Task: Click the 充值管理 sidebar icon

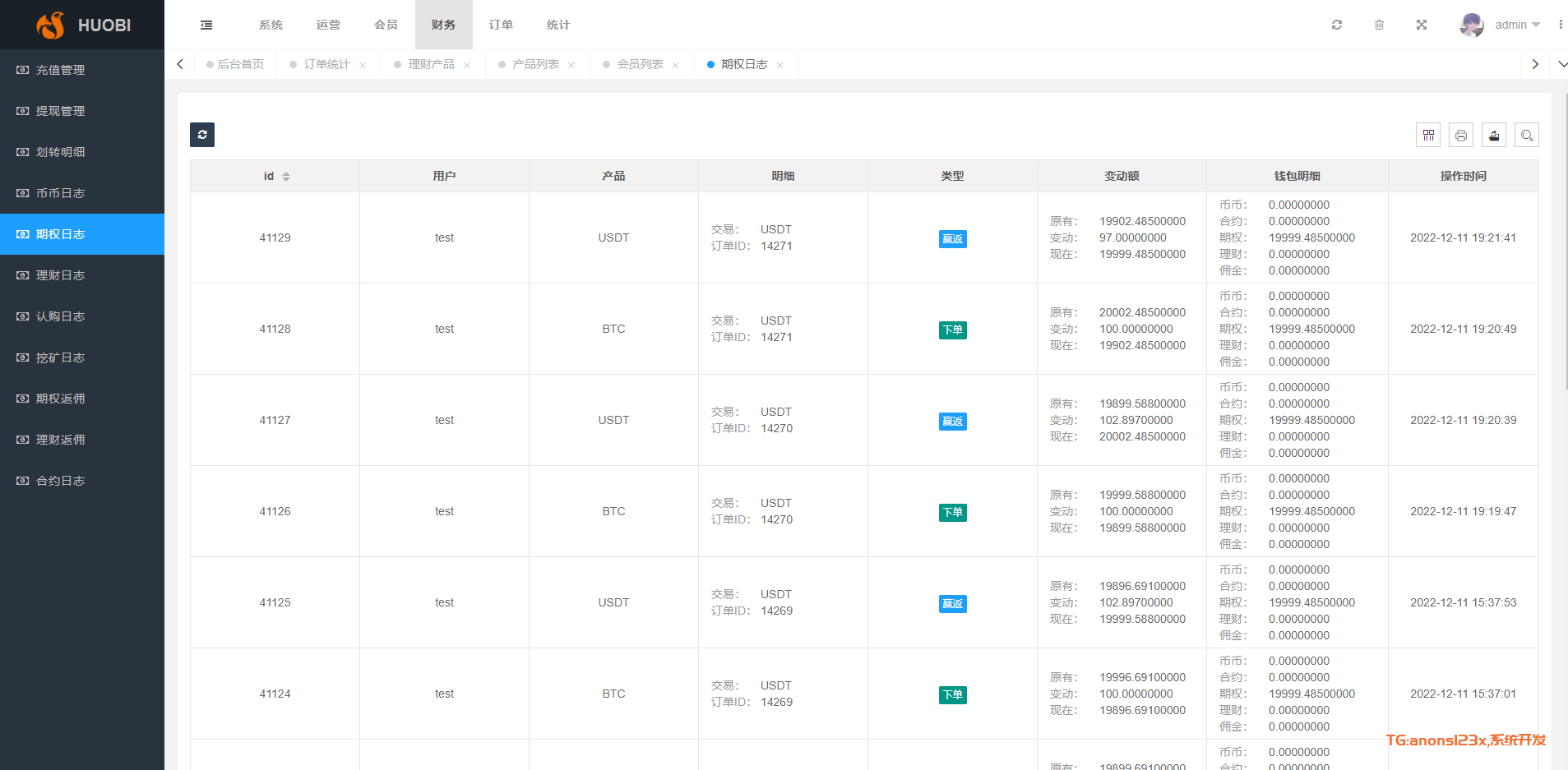Action: (x=23, y=70)
